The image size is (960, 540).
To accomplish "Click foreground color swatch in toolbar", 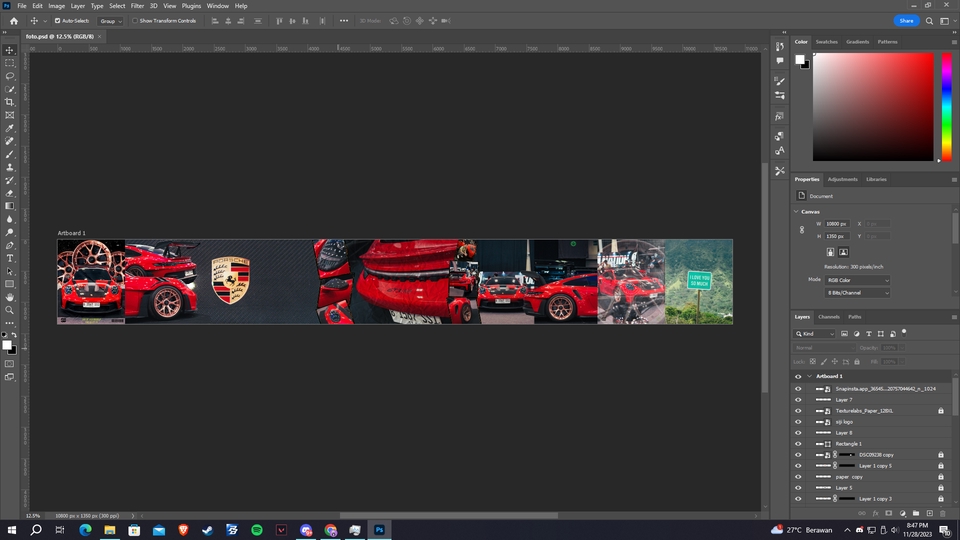I will tap(7, 345).
